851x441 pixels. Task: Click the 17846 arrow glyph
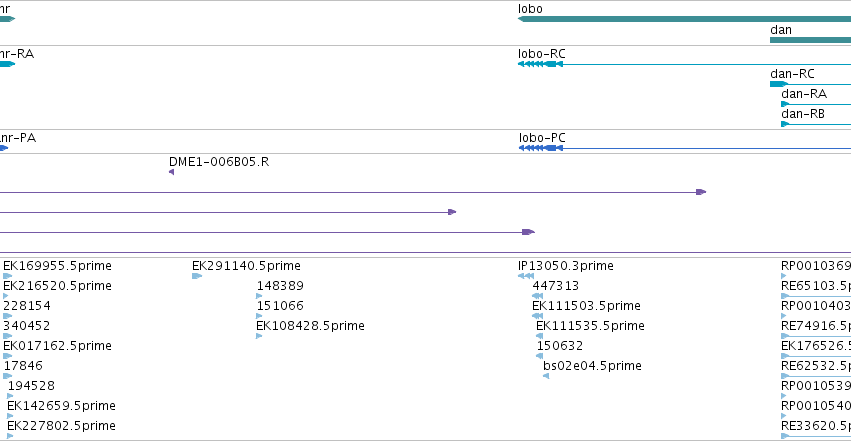(x=8, y=376)
